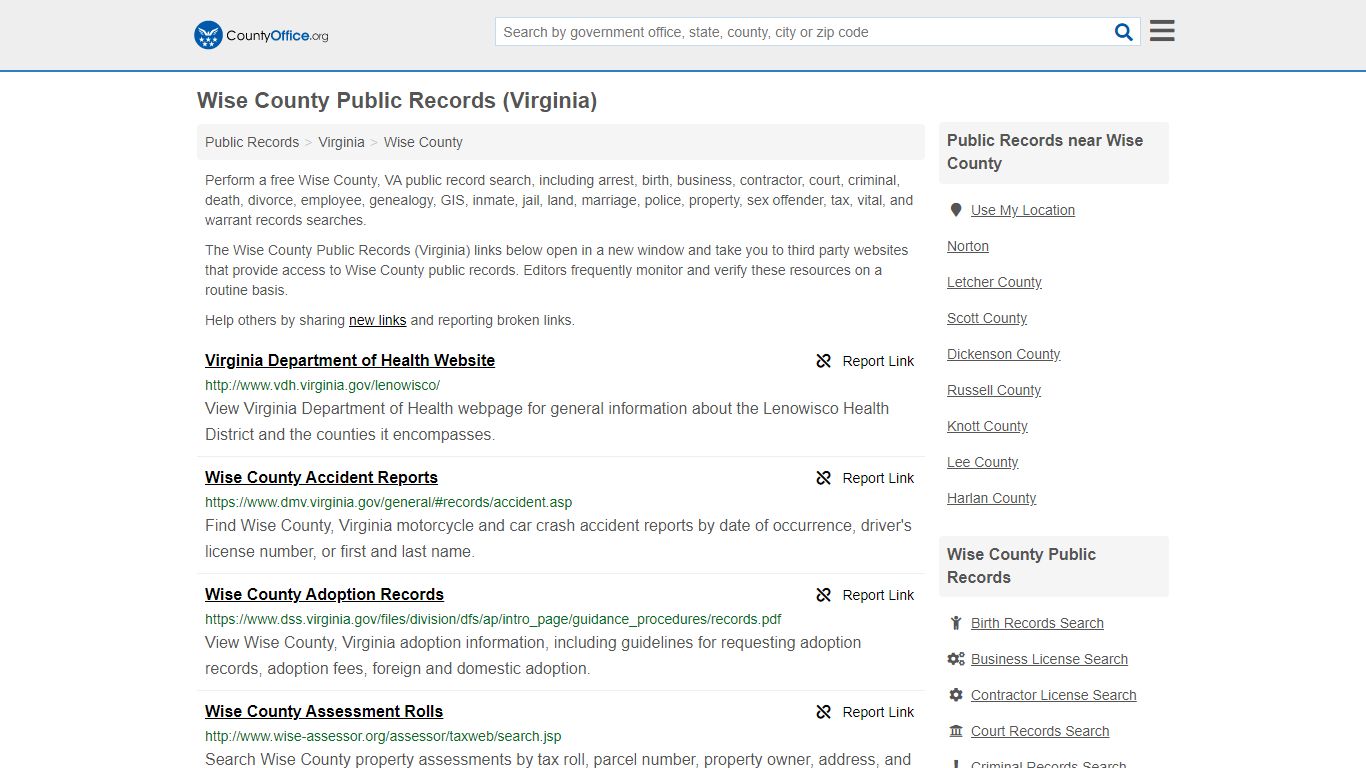The image size is (1366, 768).
Task: Open Contractor License Search link
Action: point(1053,695)
